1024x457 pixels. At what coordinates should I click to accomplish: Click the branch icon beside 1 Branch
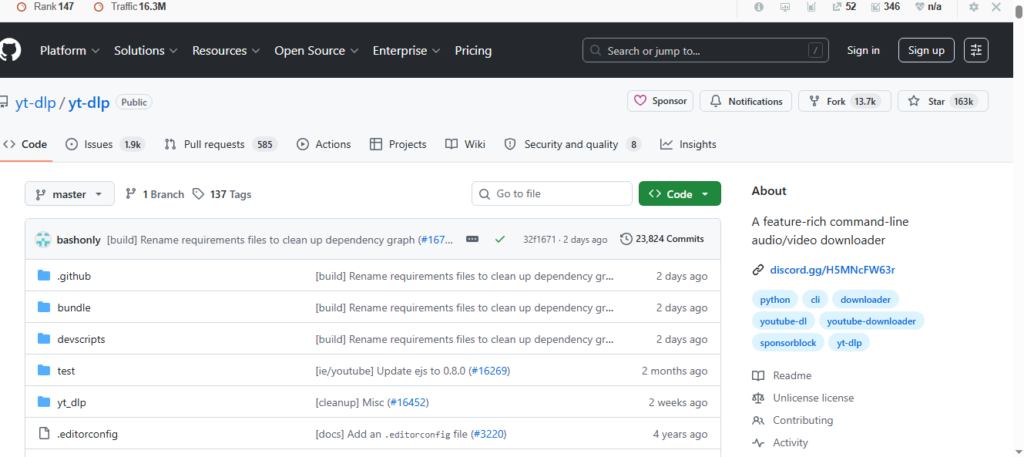[131, 194]
